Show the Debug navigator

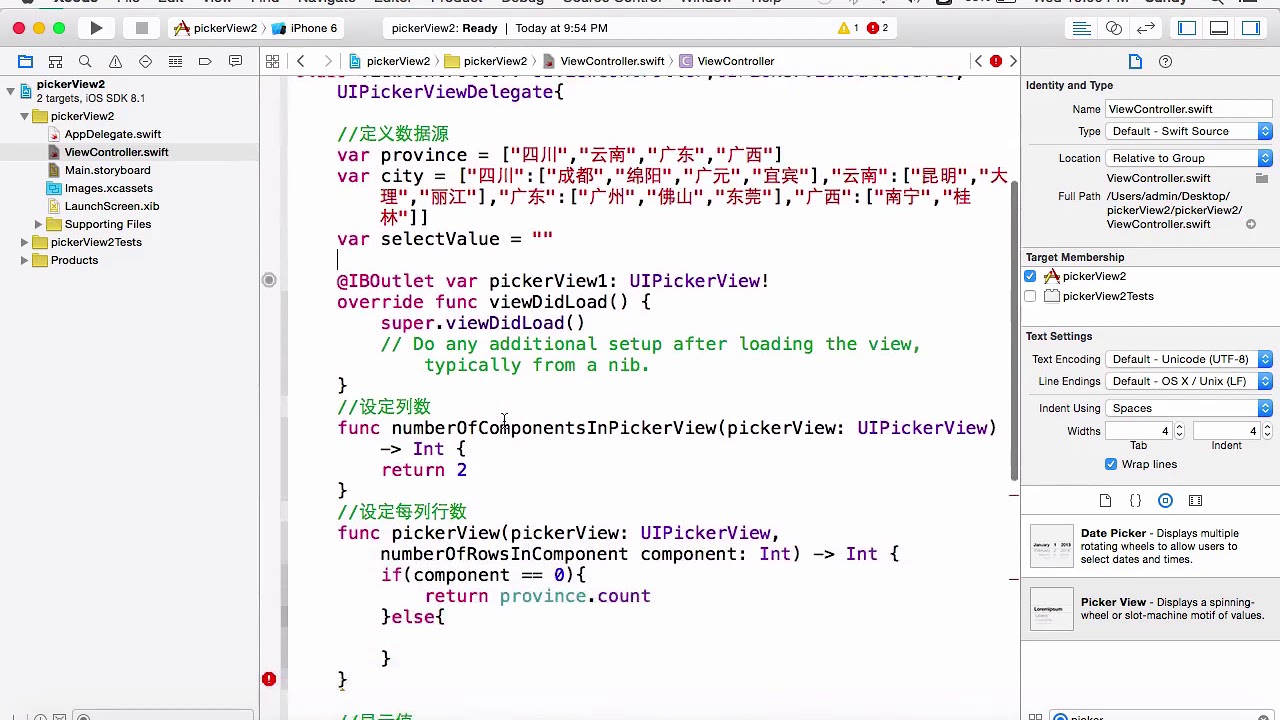(175, 61)
